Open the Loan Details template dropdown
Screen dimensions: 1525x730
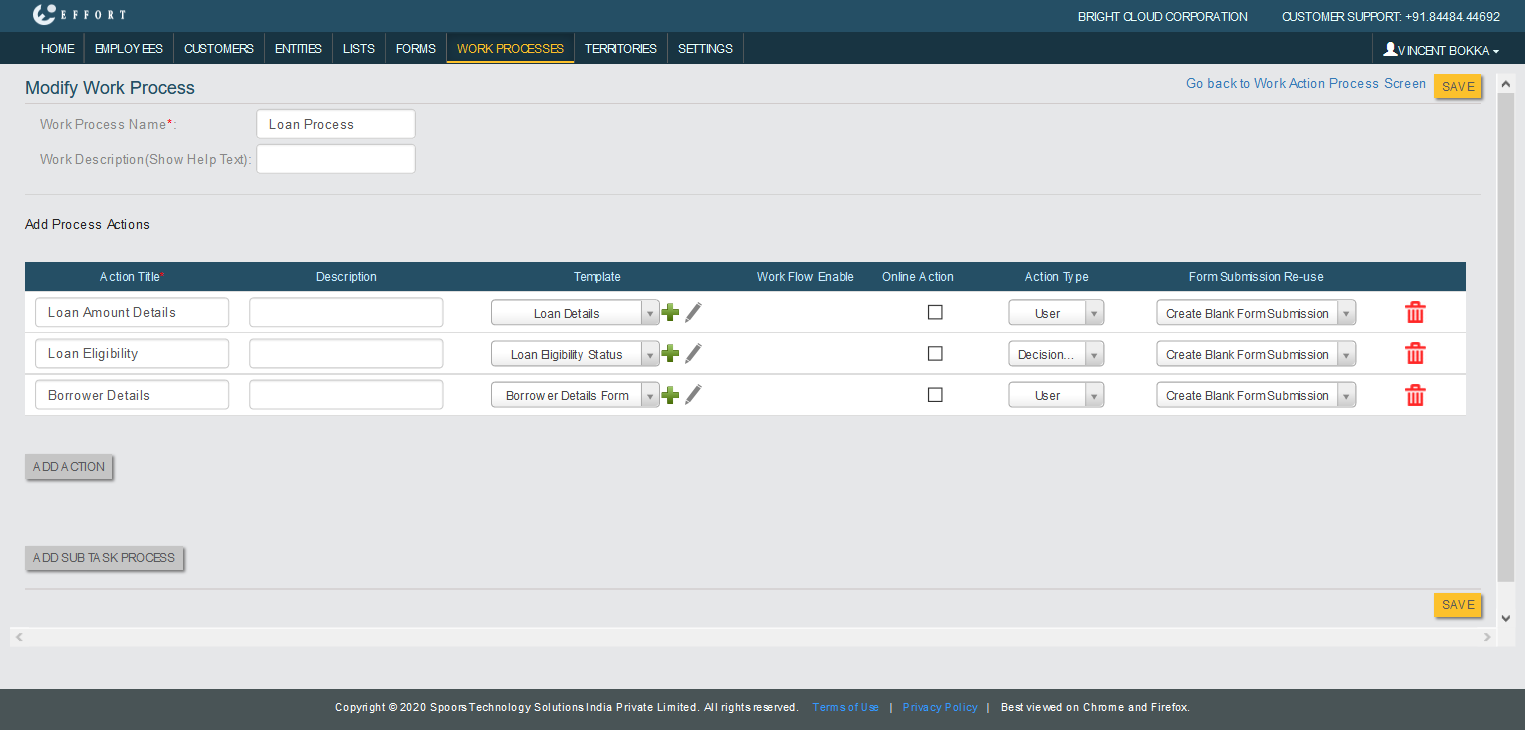[x=575, y=313]
